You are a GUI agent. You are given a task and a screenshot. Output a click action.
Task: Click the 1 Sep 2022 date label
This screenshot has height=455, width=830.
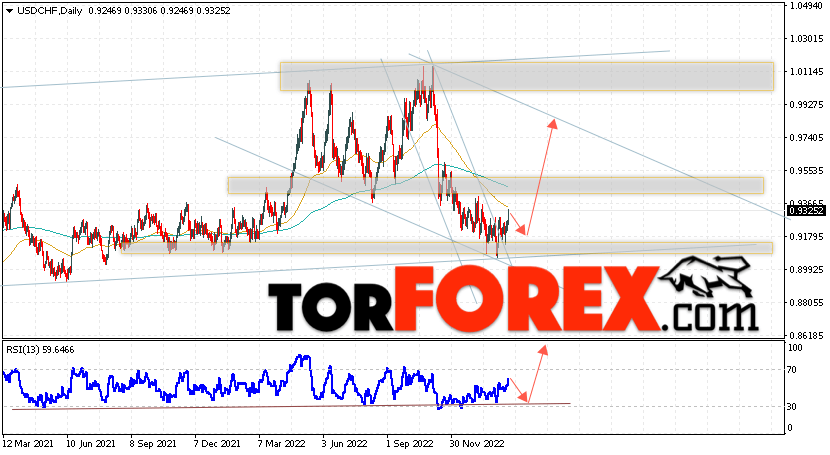[409, 443]
